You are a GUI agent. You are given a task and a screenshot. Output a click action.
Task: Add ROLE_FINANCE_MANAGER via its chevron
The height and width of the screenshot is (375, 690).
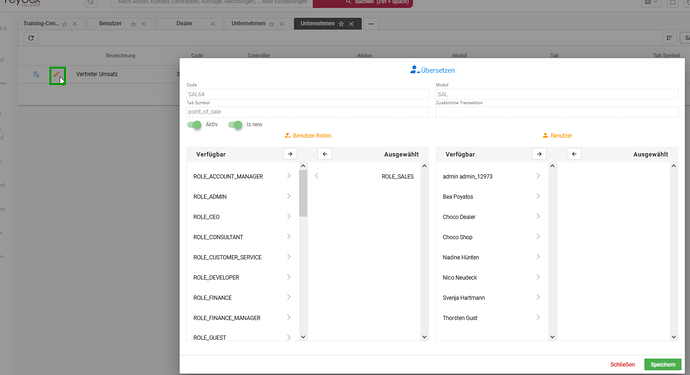pos(289,318)
